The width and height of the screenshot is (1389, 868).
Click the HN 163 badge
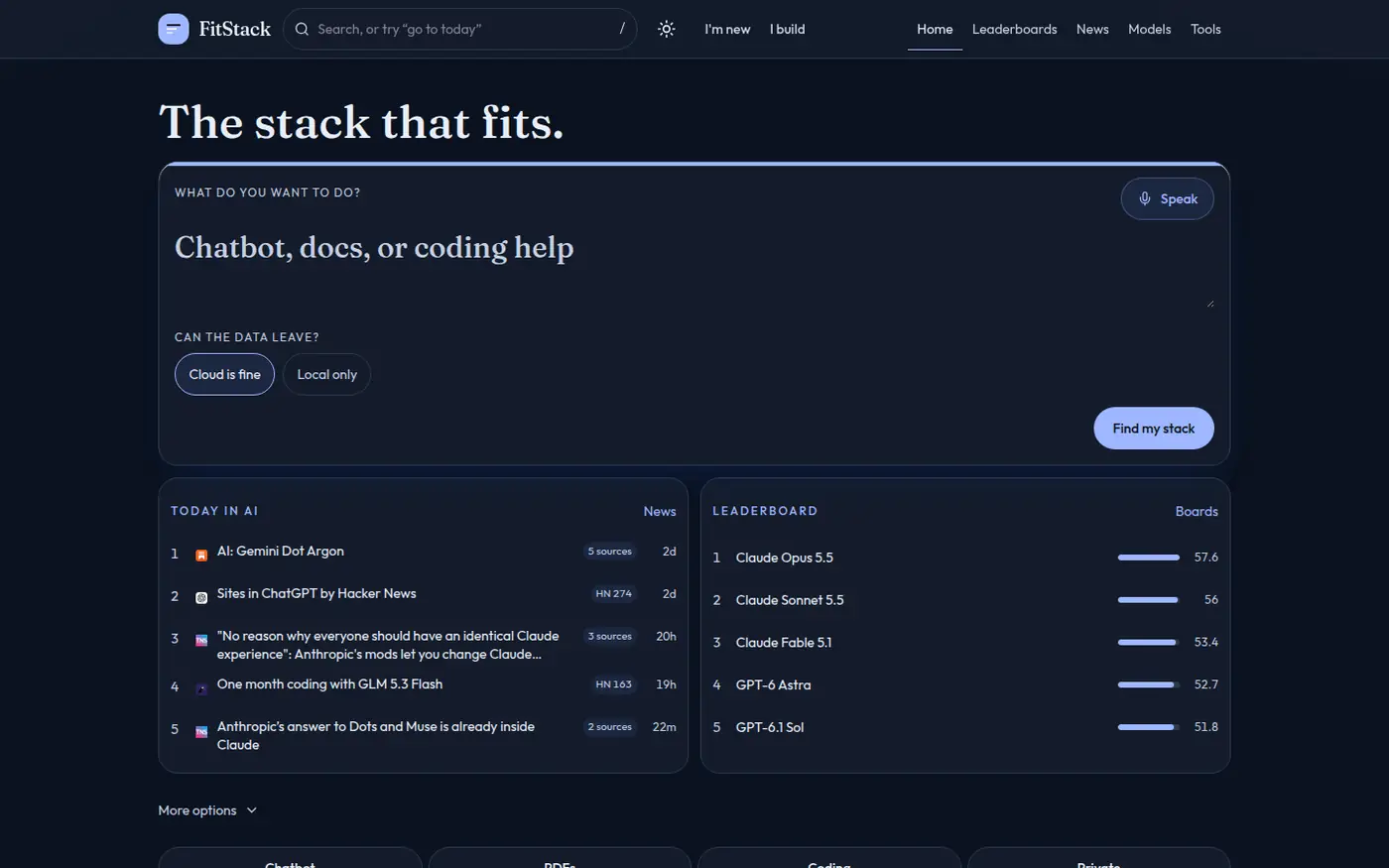(613, 684)
